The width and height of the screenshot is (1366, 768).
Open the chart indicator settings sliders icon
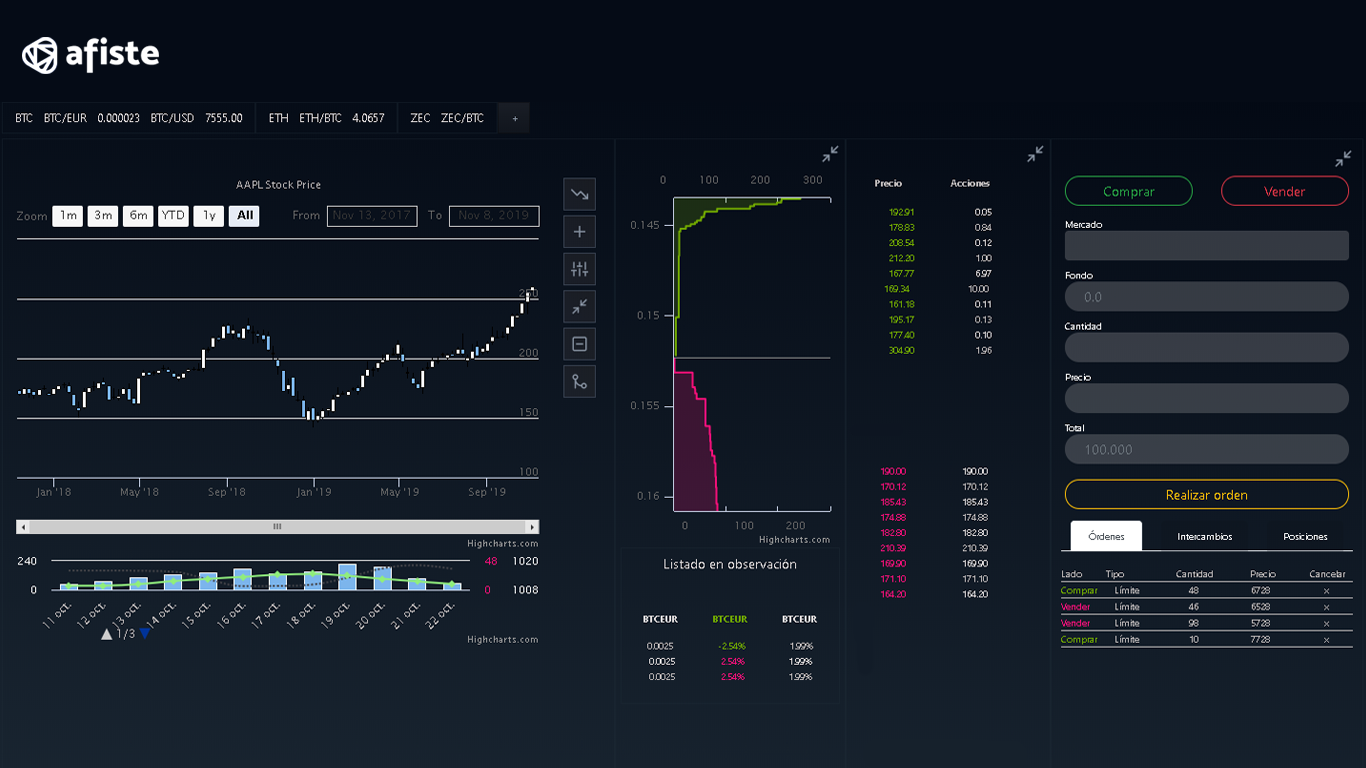(x=579, y=269)
